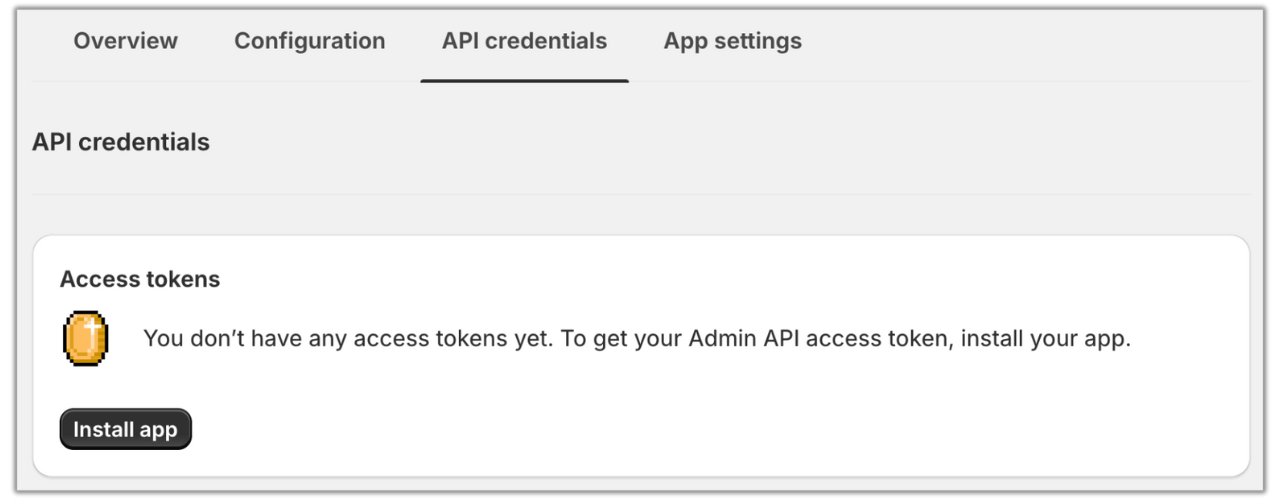The width and height of the screenshot is (1280, 500).
Task: Open the Overview tab
Action: click(125, 41)
